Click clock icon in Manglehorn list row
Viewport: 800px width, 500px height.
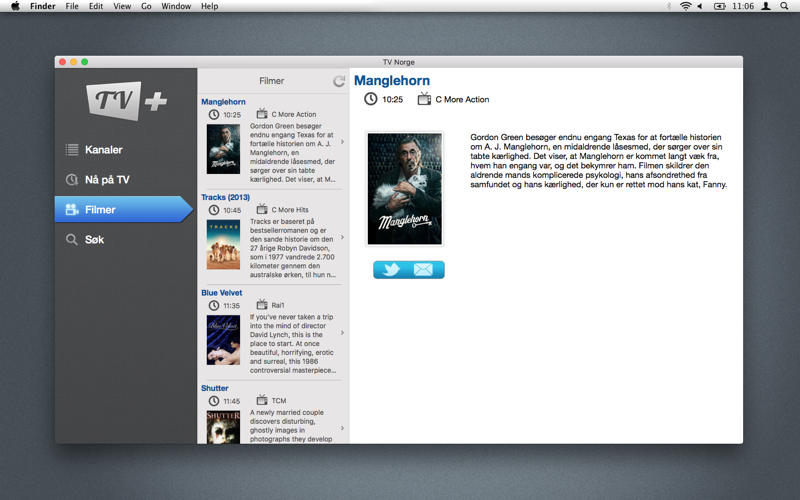click(214, 114)
